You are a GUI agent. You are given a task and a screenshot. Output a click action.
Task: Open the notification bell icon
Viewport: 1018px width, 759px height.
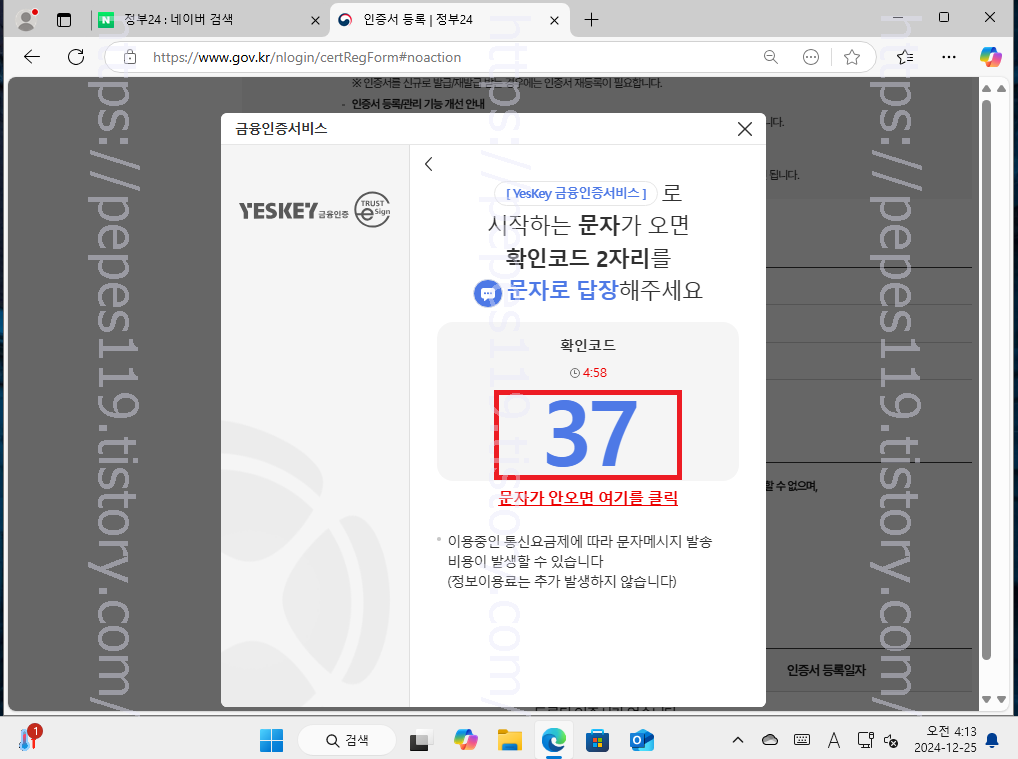click(x=992, y=740)
